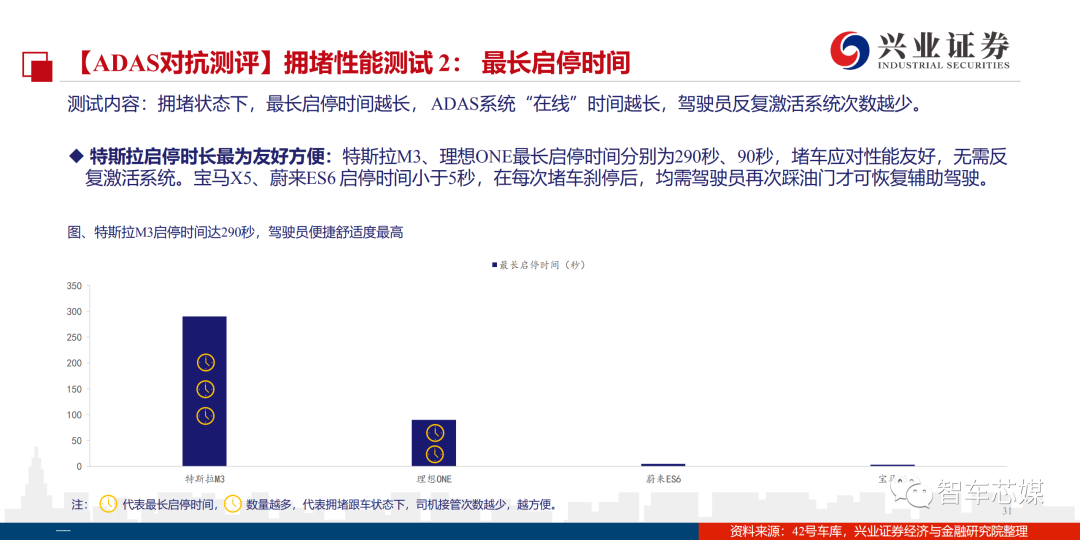Click the 测试内容 description line
Screen dimensions: 1080x540
pos(493,103)
